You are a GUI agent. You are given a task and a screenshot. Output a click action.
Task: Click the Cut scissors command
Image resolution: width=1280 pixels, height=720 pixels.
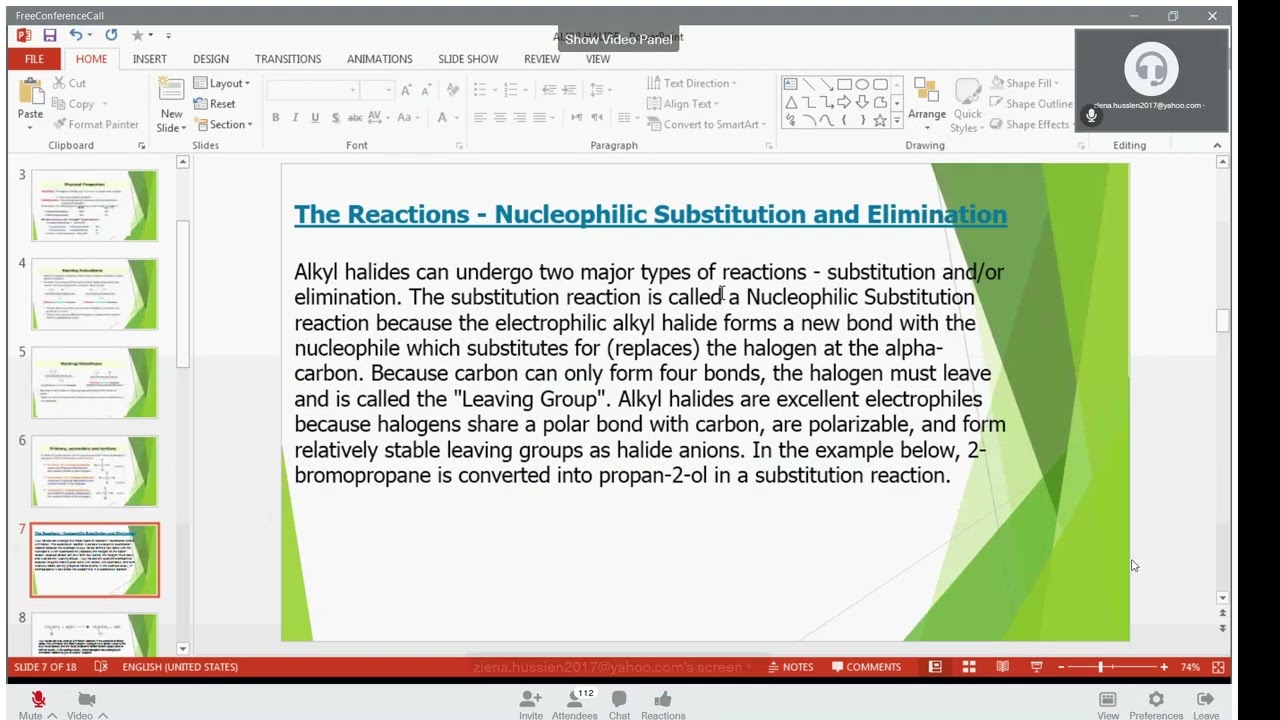(x=69, y=83)
